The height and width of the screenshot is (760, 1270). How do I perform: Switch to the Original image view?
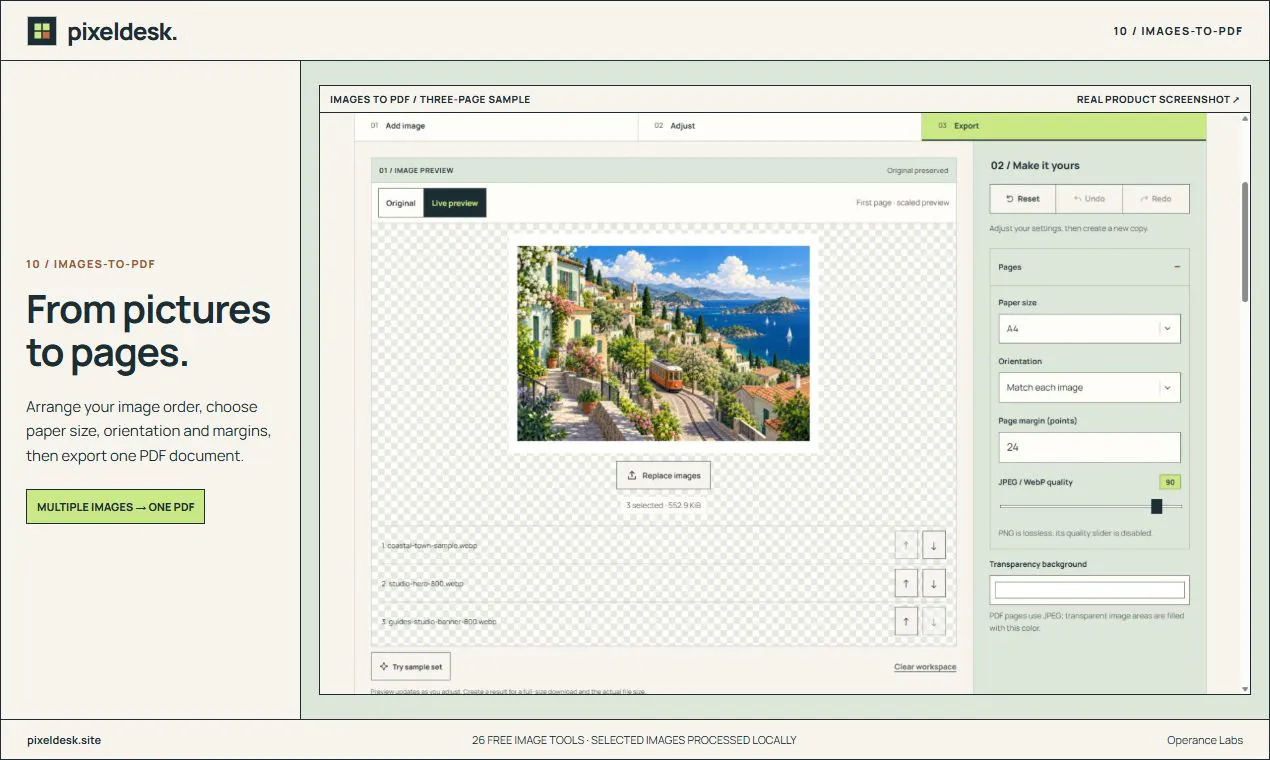401,203
